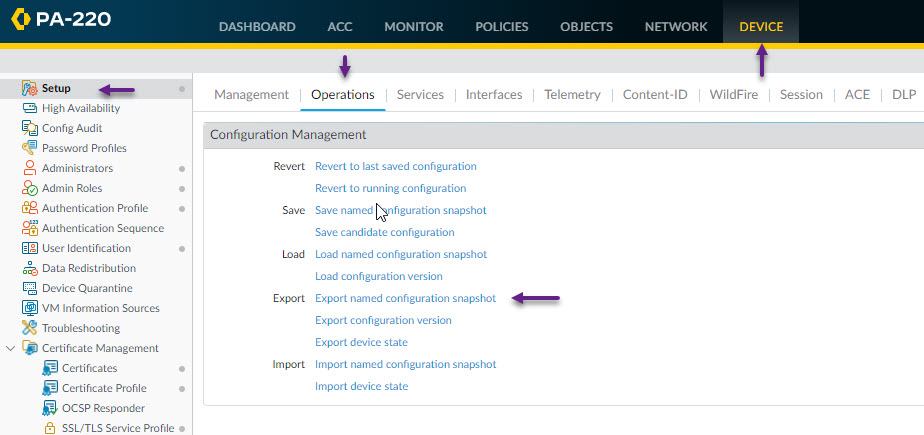Viewport: 924px width, 435px height.
Task: Collapse the Certificate Management tree node
Action: coord(10,348)
